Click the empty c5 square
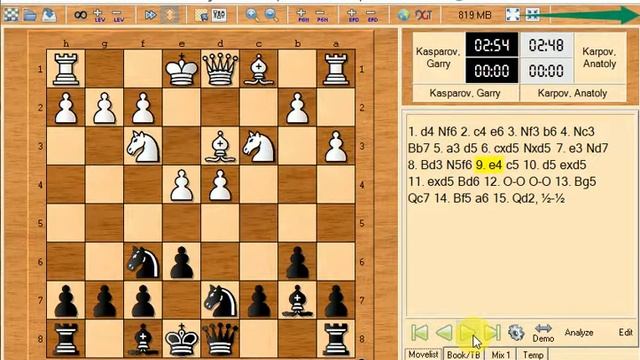 click(x=259, y=223)
